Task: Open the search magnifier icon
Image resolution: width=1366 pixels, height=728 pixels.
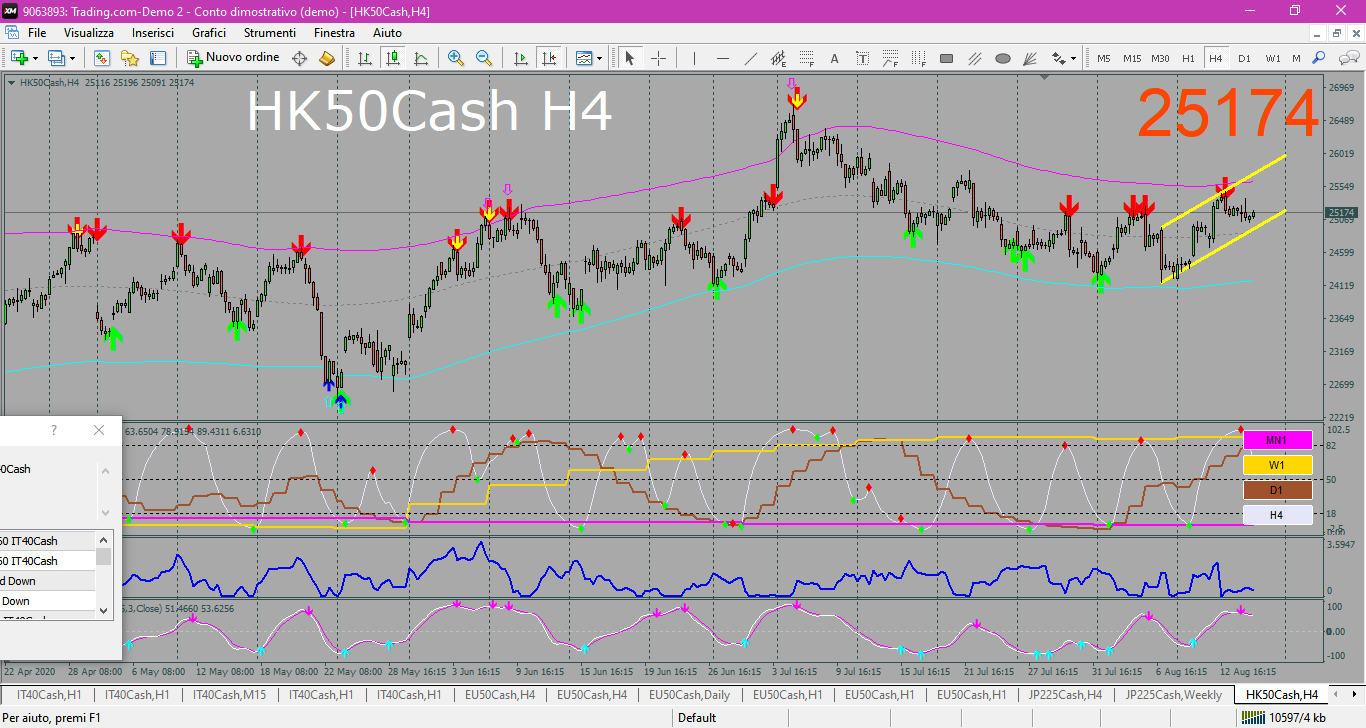Action: click(1319, 58)
